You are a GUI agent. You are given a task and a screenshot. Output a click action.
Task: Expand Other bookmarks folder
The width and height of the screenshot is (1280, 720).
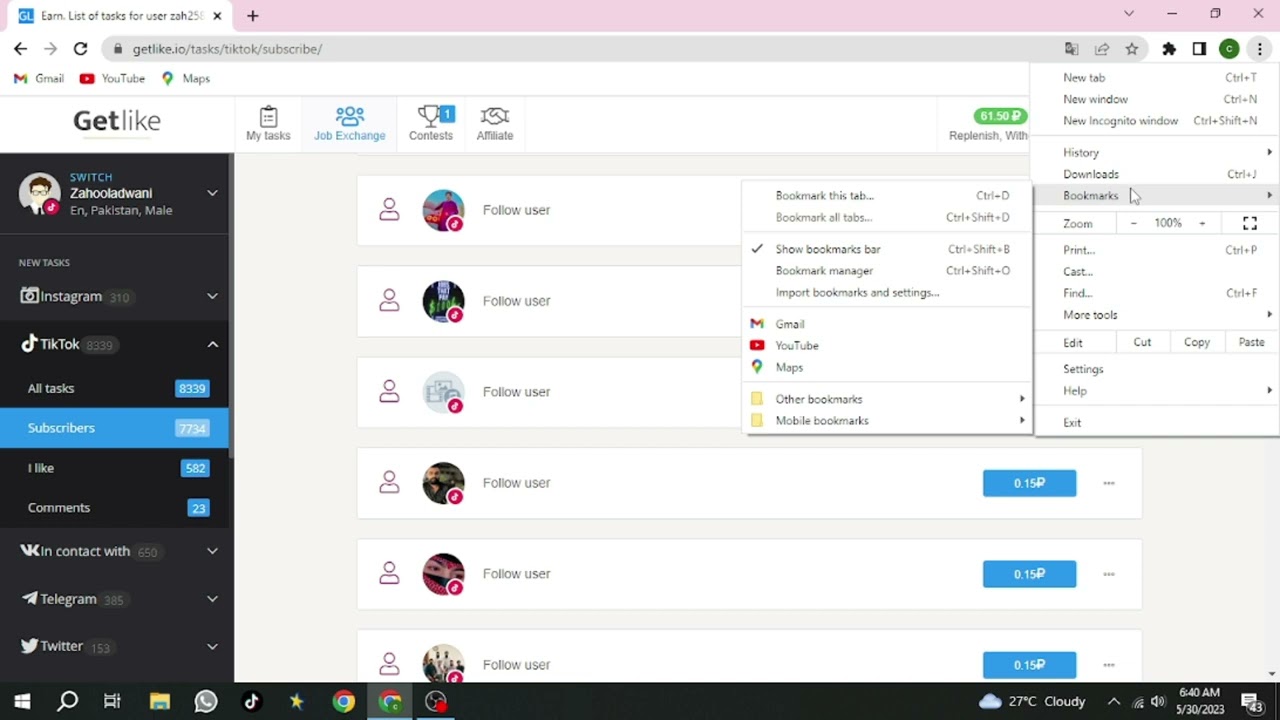coord(886,399)
